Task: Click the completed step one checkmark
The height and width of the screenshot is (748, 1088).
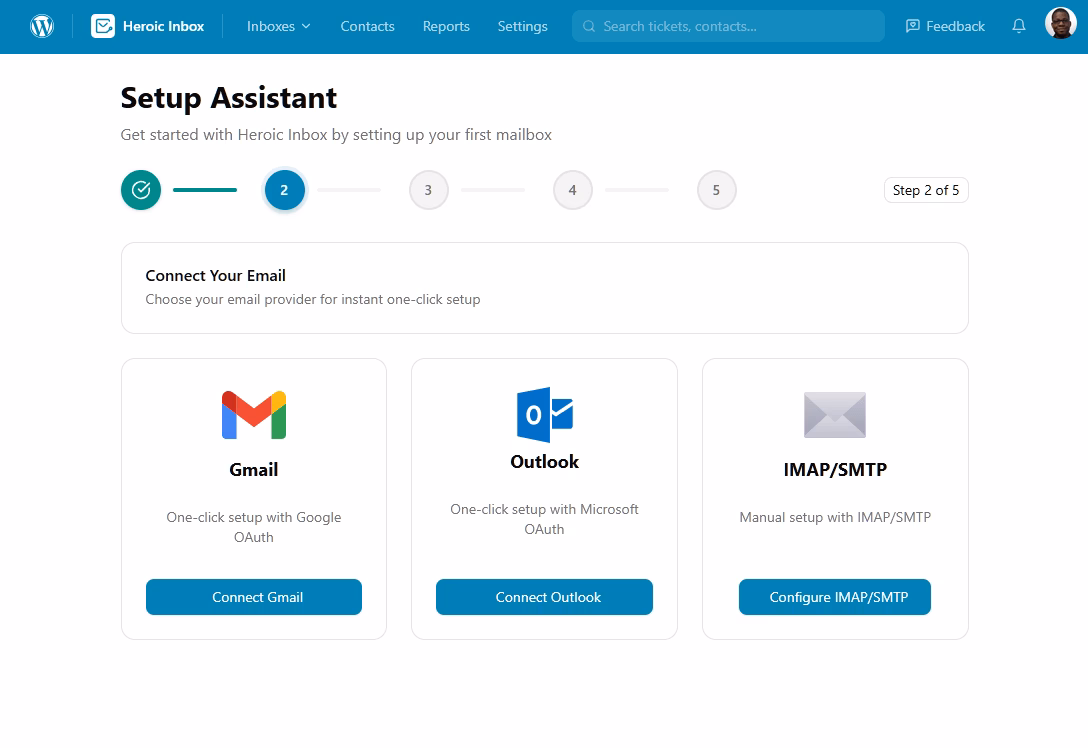Action: tap(141, 190)
